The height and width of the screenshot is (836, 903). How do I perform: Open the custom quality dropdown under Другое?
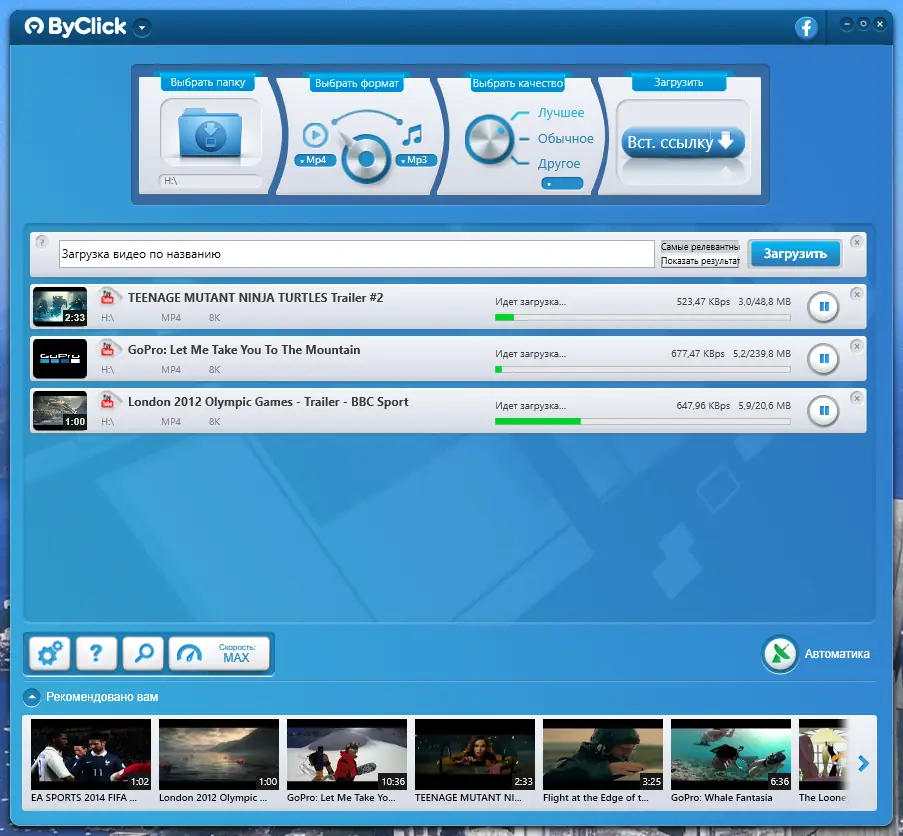(x=562, y=184)
